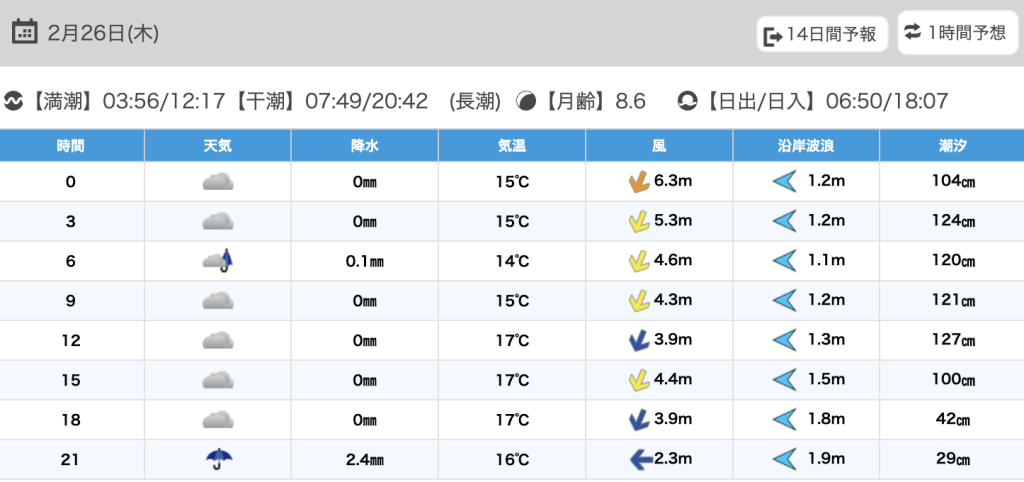
Task: Click the 2月26日(木) date label
Action: (x=103, y=33)
